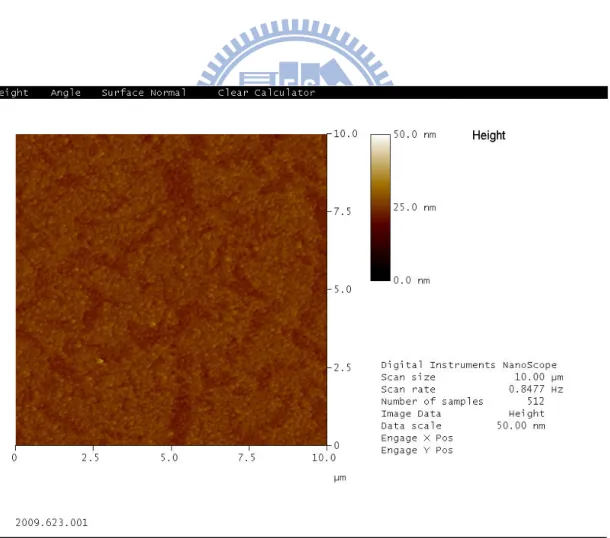
Task: Click the AFM height scan image
Action: pyautogui.click(x=171, y=289)
